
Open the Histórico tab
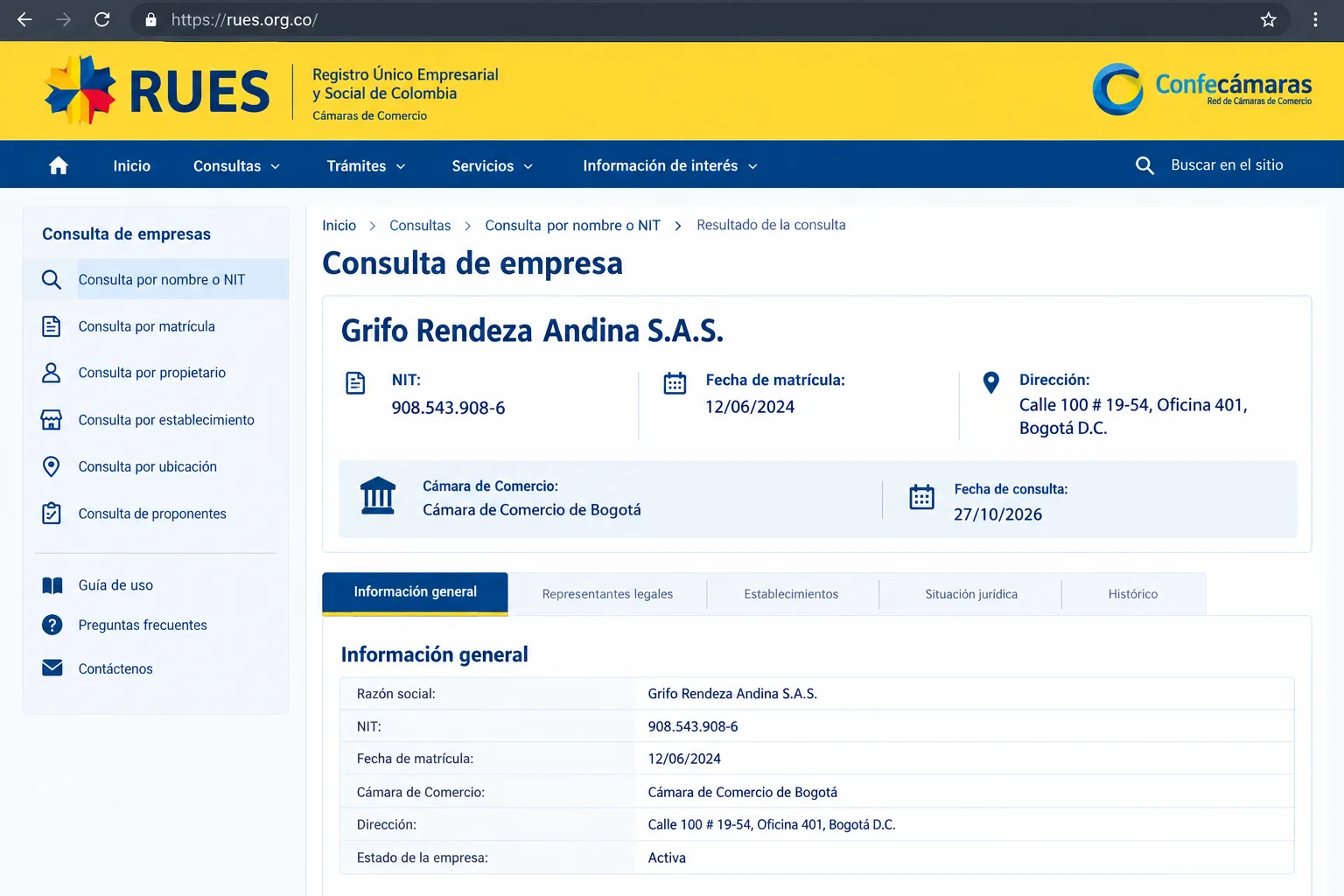click(1133, 594)
